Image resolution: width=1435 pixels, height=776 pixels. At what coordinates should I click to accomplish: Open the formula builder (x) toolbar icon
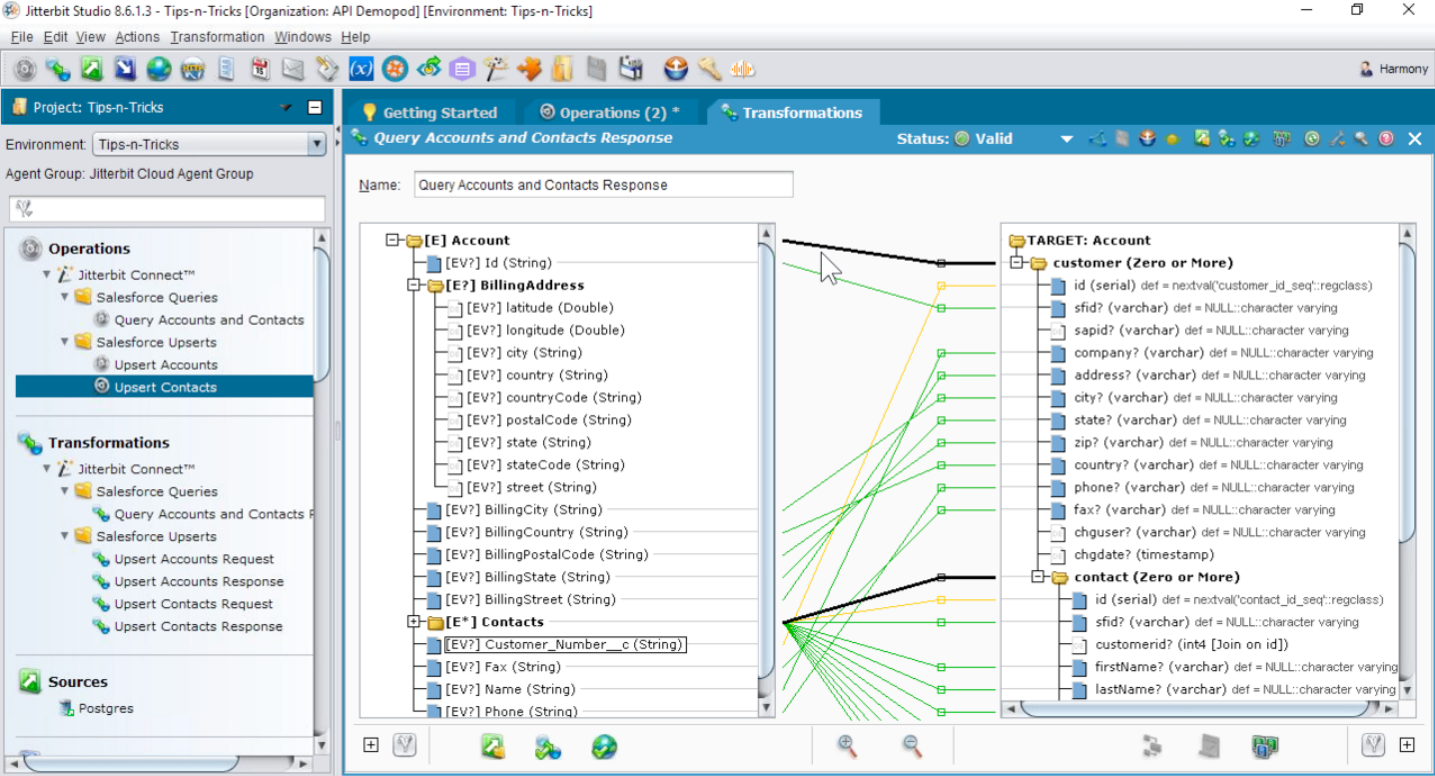pos(362,69)
